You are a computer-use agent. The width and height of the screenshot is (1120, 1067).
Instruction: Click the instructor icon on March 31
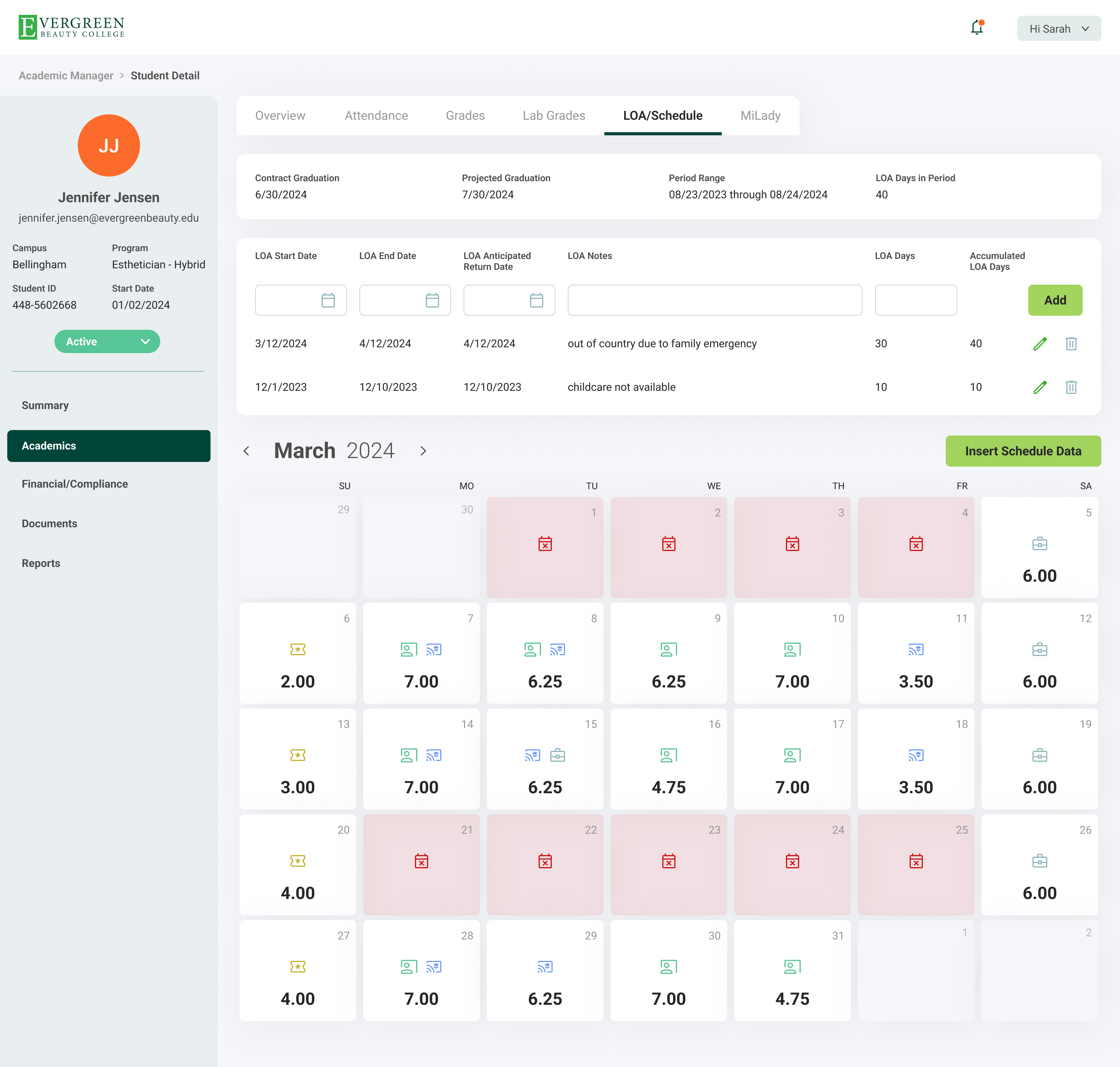(792, 967)
